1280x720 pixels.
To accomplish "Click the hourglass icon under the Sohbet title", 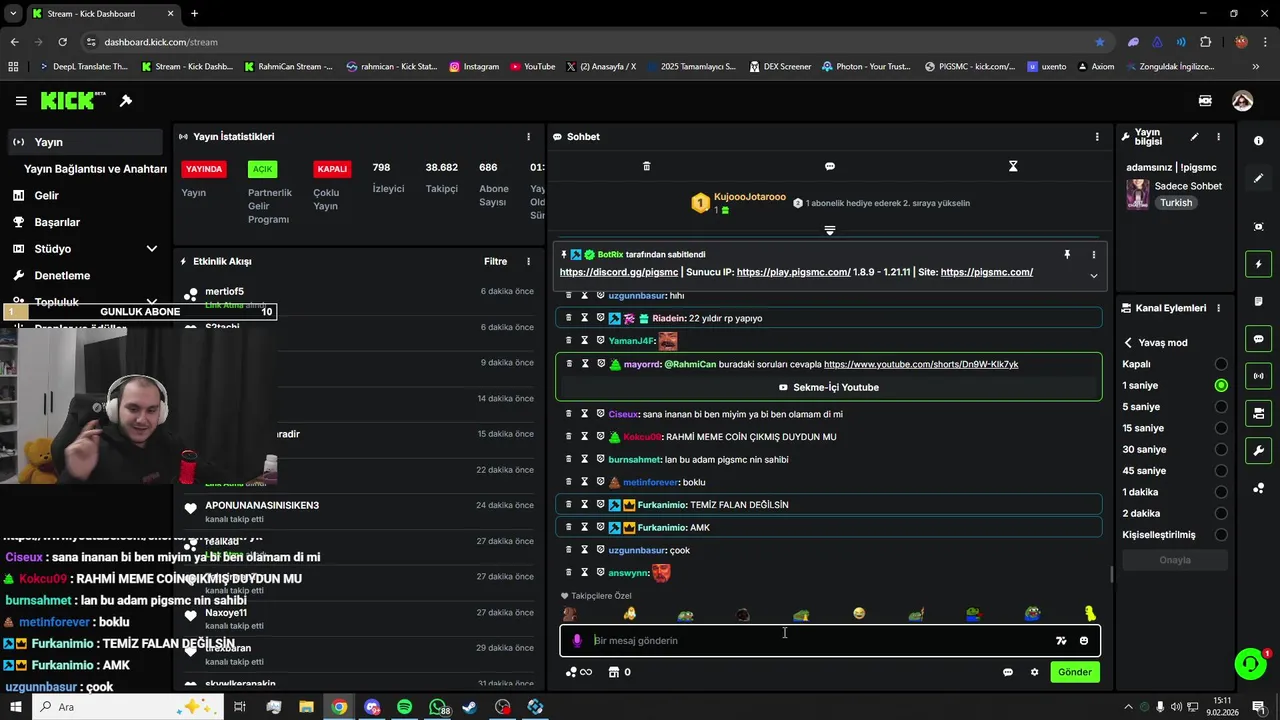I will point(1013,166).
